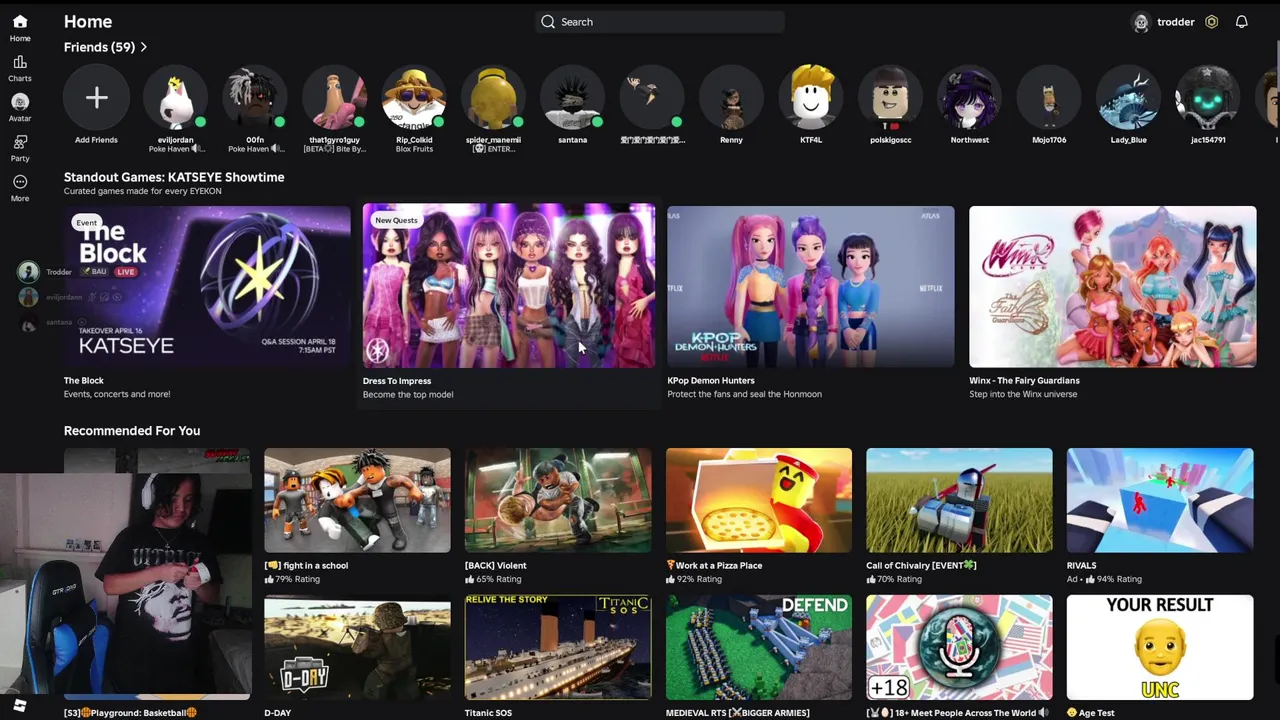Click the KPop Demon Hunters title link

(711, 381)
